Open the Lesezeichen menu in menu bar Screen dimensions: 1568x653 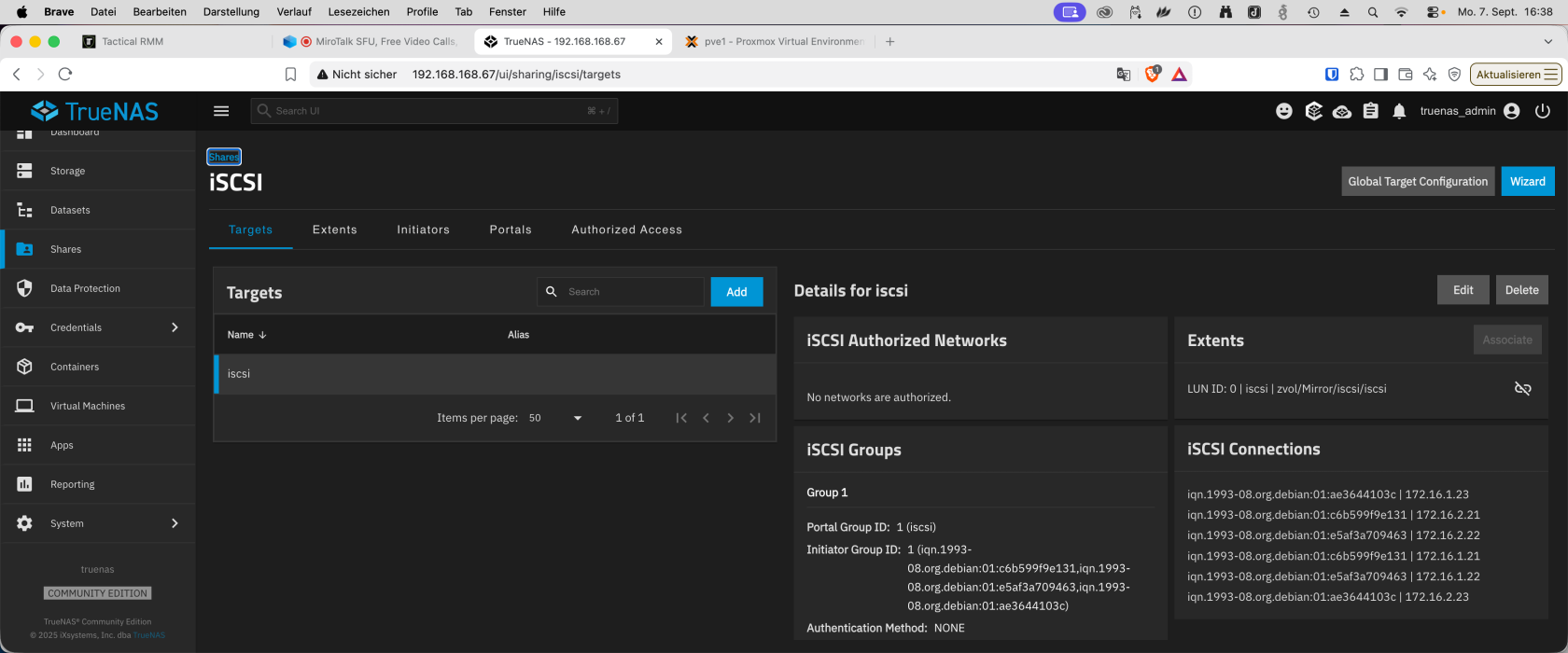point(358,12)
